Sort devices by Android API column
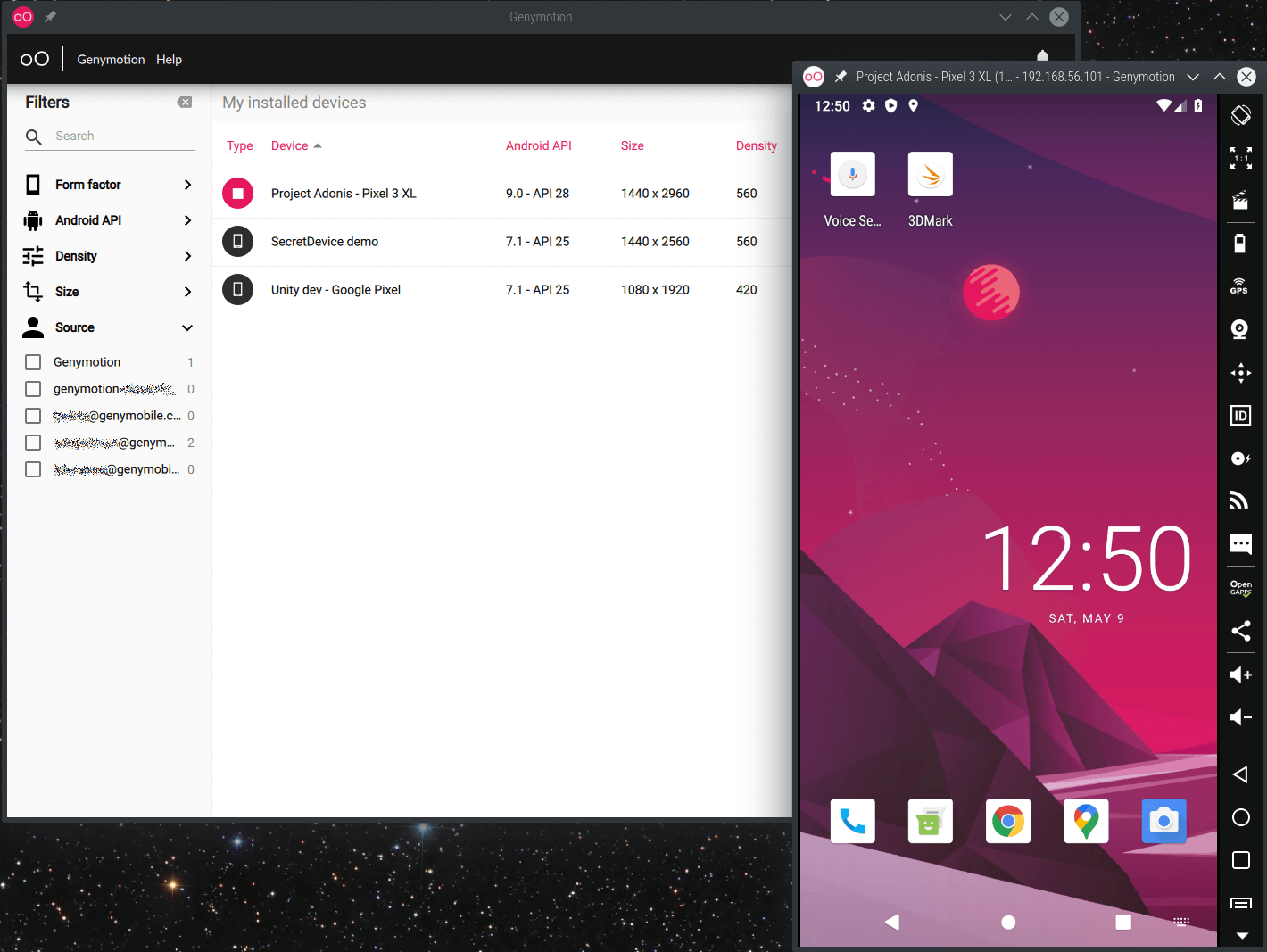1267x952 pixels. (538, 145)
